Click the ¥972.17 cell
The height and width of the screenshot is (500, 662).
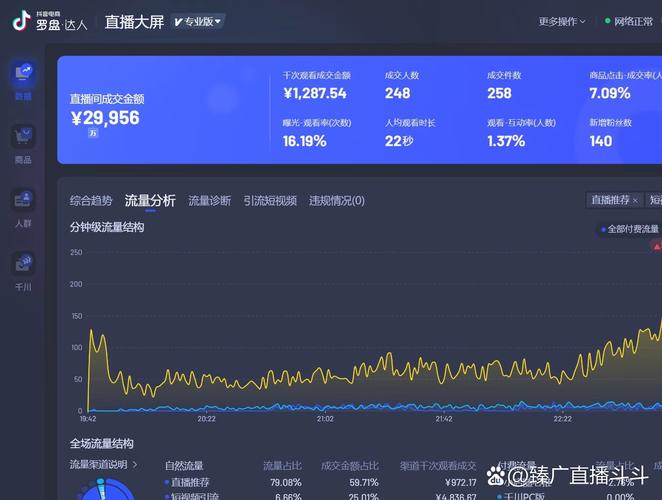click(x=461, y=482)
